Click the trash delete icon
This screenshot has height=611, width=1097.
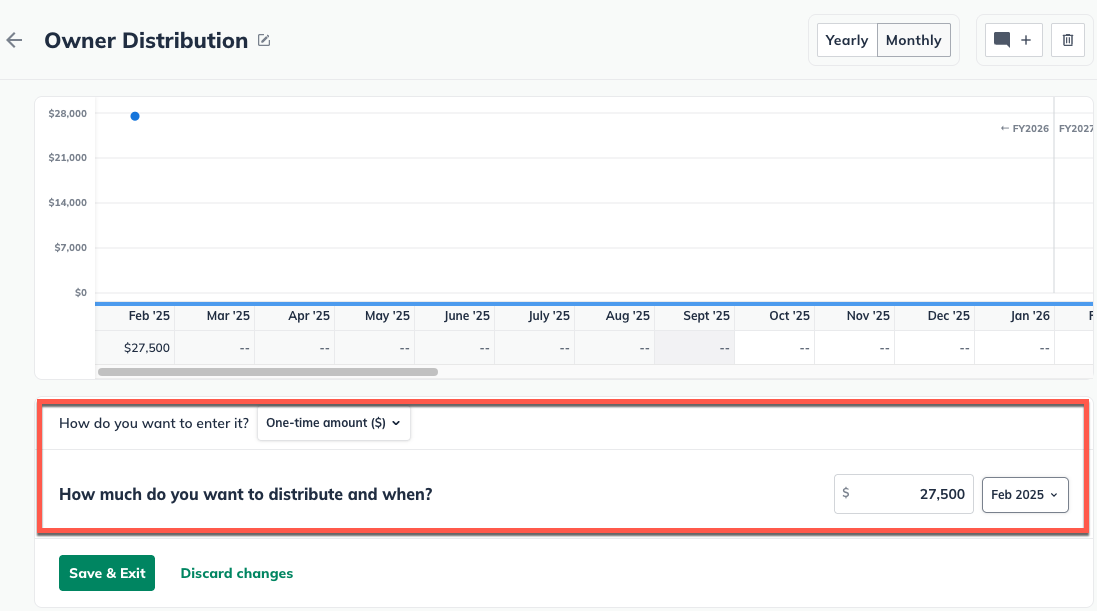pyautogui.click(x=1068, y=40)
